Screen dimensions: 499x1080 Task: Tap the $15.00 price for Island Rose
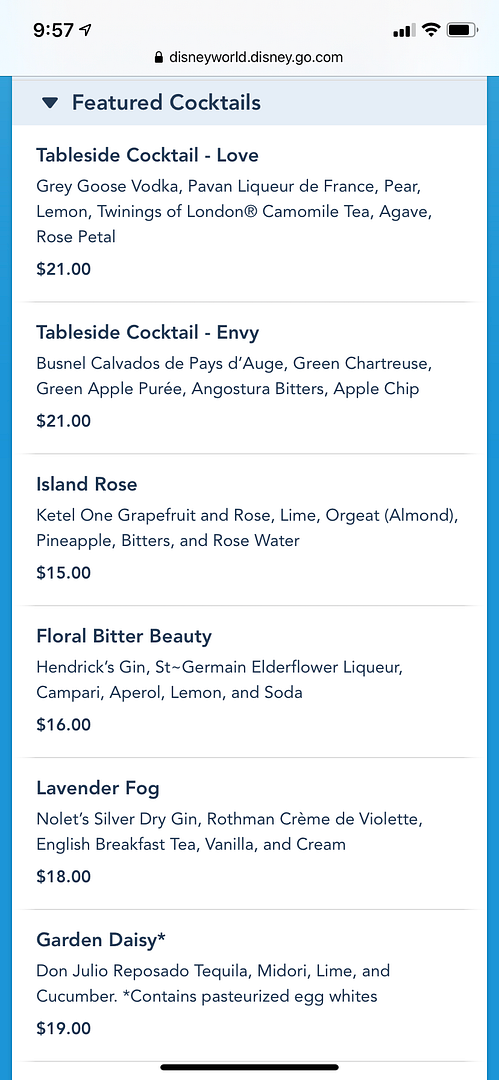[63, 573]
